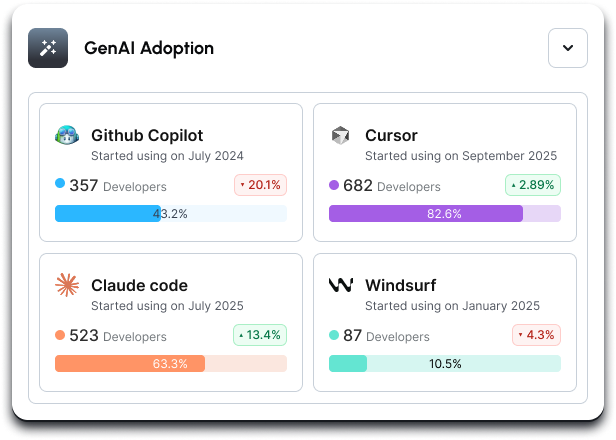Collapse the GenAI Adoption panel chevron
The height and width of the screenshot is (440, 616).
[x=568, y=48]
